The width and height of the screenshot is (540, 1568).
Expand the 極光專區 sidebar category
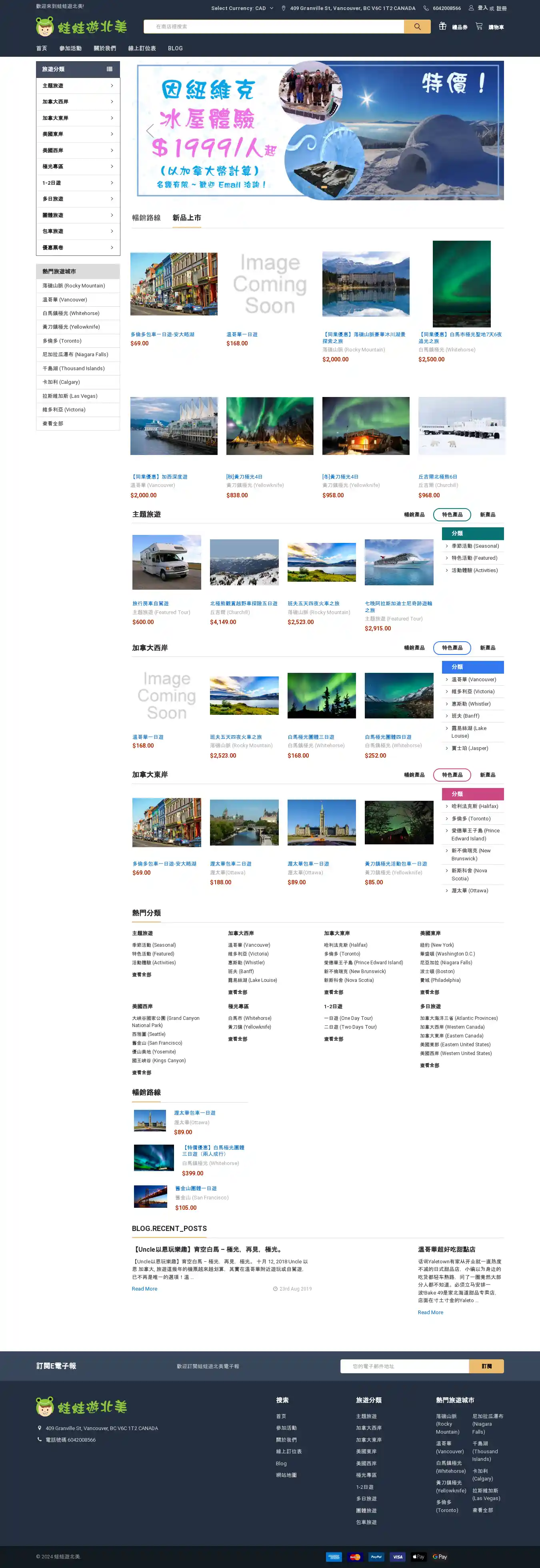[78, 167]
